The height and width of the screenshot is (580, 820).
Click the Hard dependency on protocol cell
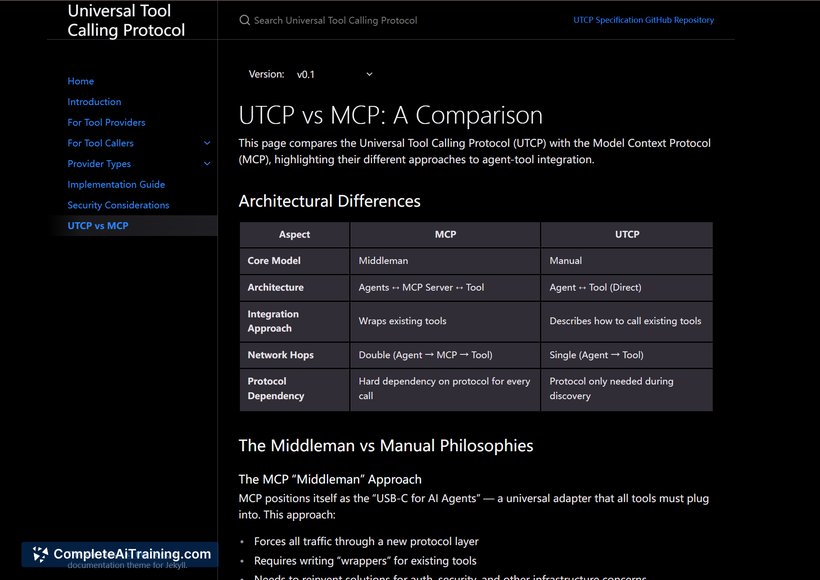tap(445, 389)
